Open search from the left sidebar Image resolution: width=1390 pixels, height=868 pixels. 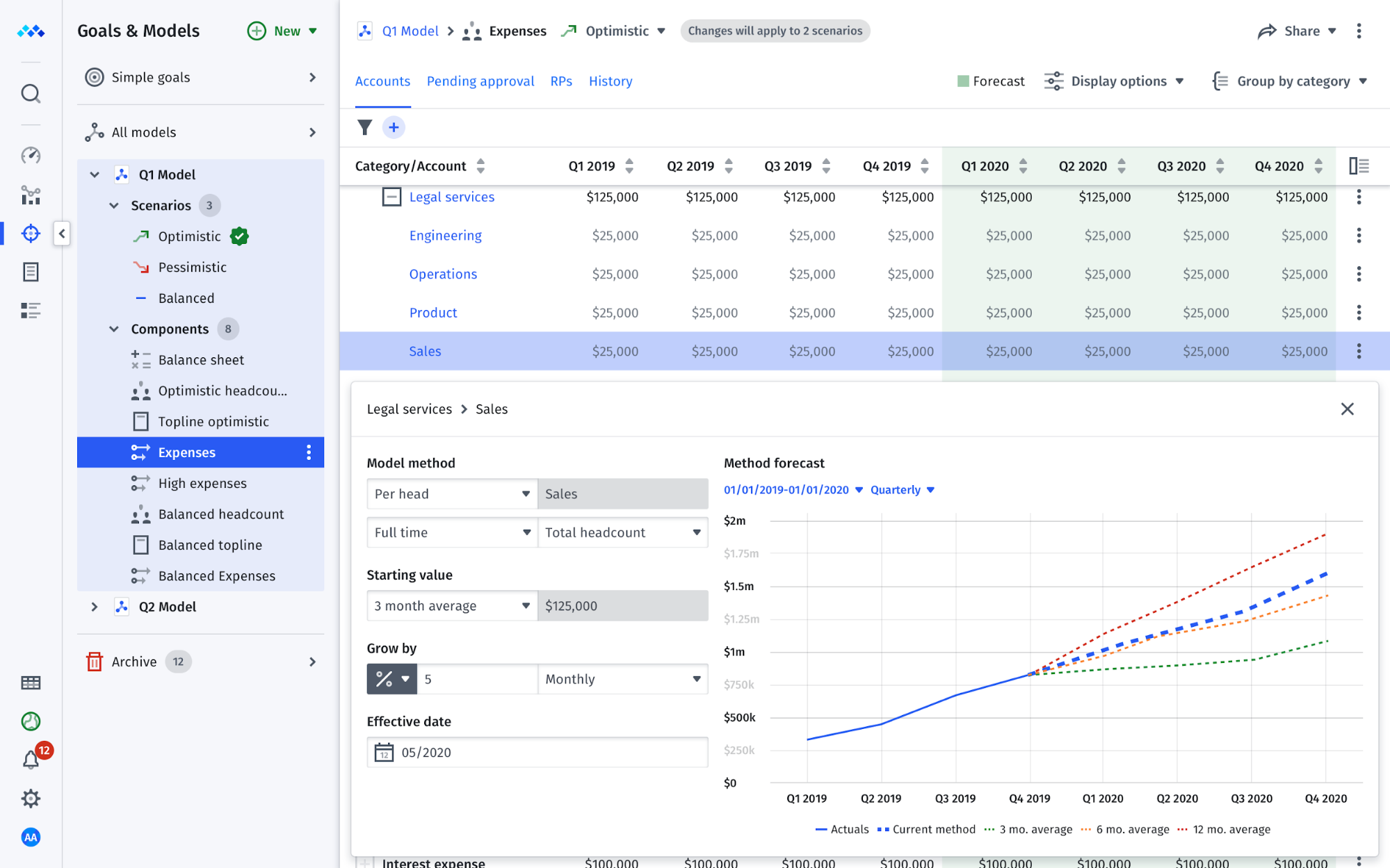[x=31, y=93]
